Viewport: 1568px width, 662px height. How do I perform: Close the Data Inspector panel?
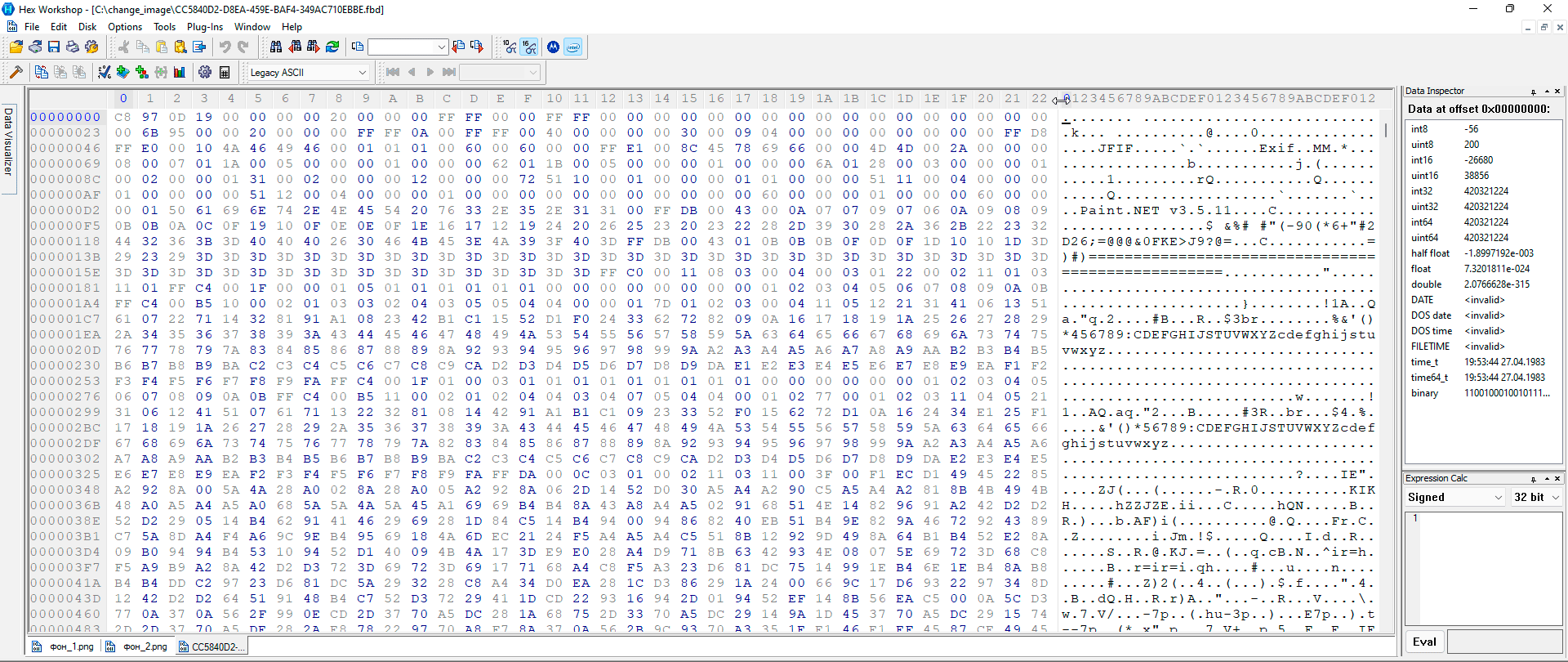[1557, 92]
